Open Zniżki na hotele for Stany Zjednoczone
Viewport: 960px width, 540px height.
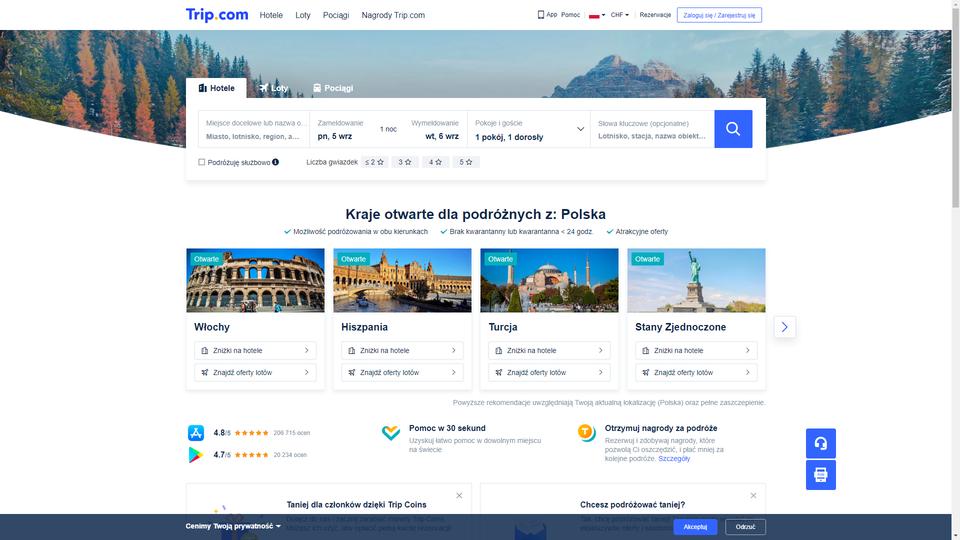(x=696, y=351)
